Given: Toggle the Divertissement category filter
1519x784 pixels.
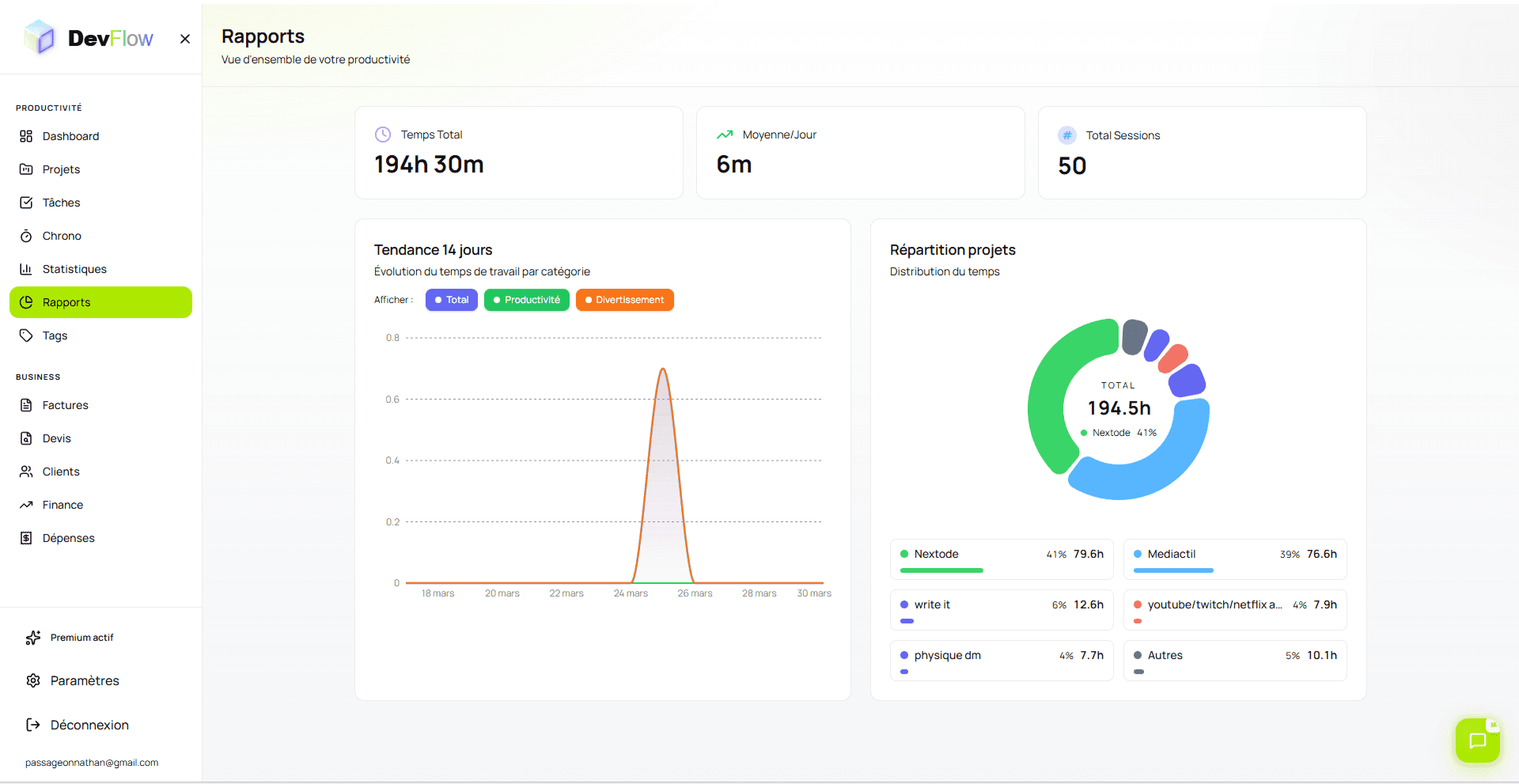Looking at the screenshot, I should 624,300.
